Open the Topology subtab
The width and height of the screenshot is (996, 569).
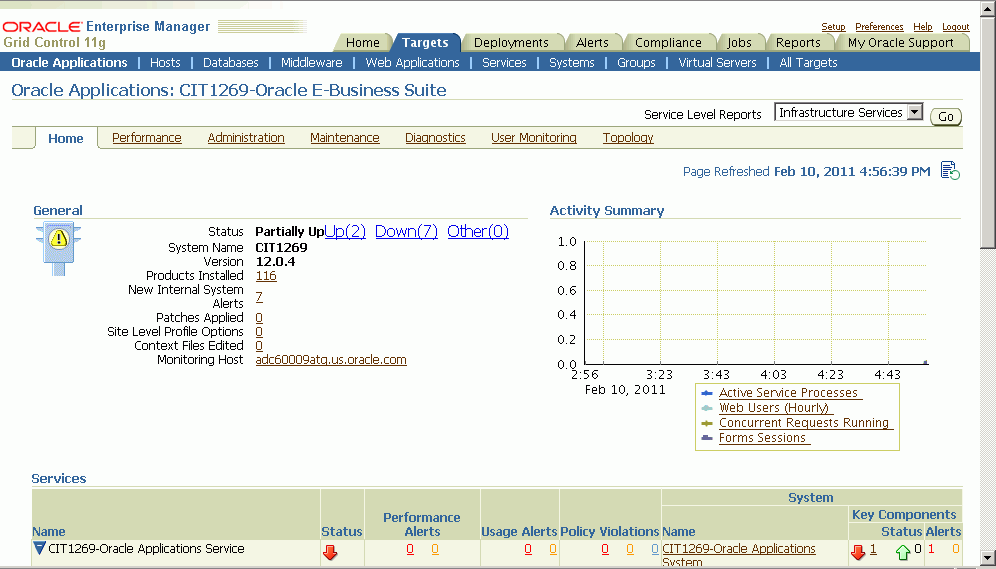click(x=628, y=138)
